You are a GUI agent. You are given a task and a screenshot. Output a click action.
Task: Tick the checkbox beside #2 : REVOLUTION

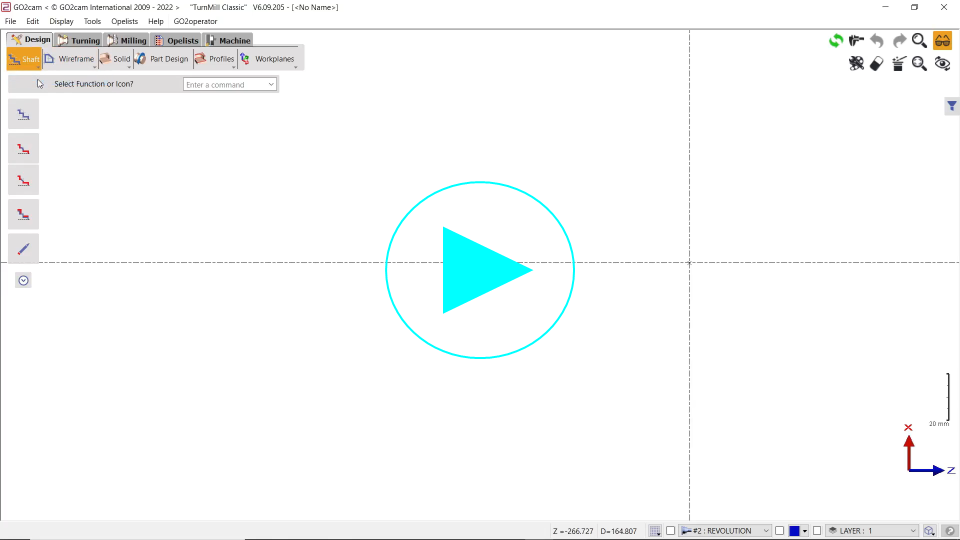671,531
